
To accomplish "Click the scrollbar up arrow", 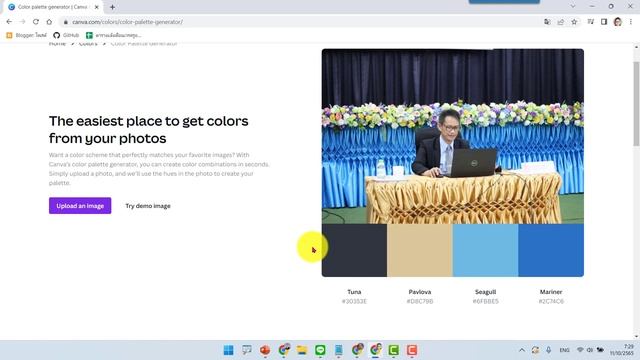I will (636, 47).
